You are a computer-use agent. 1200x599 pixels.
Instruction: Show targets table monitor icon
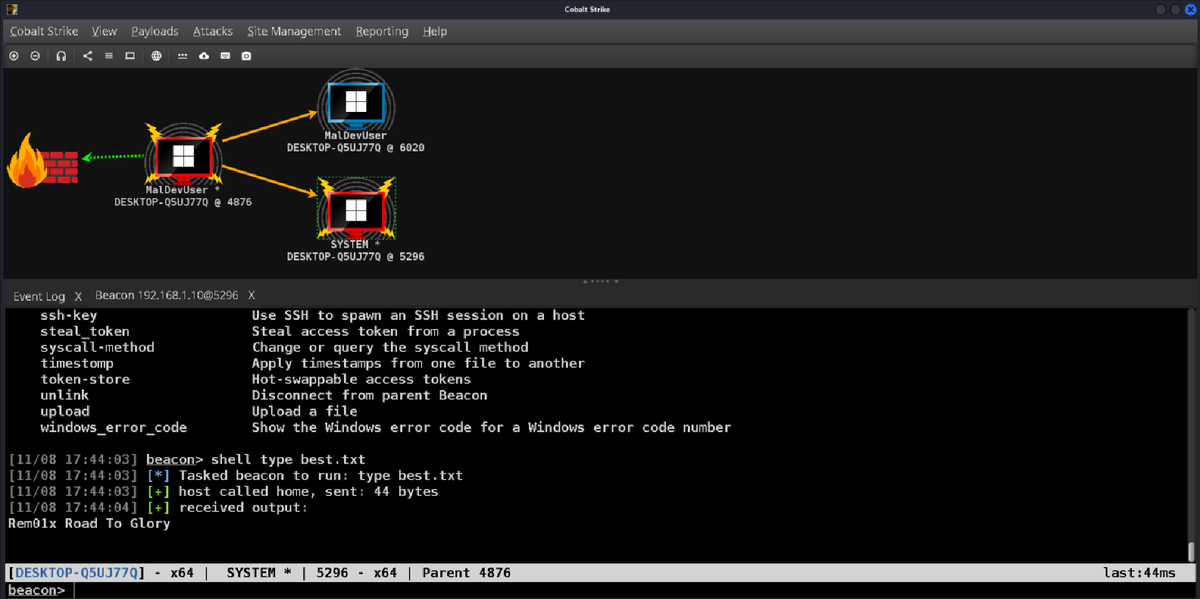pyautogui.click(x=130, y=56)
